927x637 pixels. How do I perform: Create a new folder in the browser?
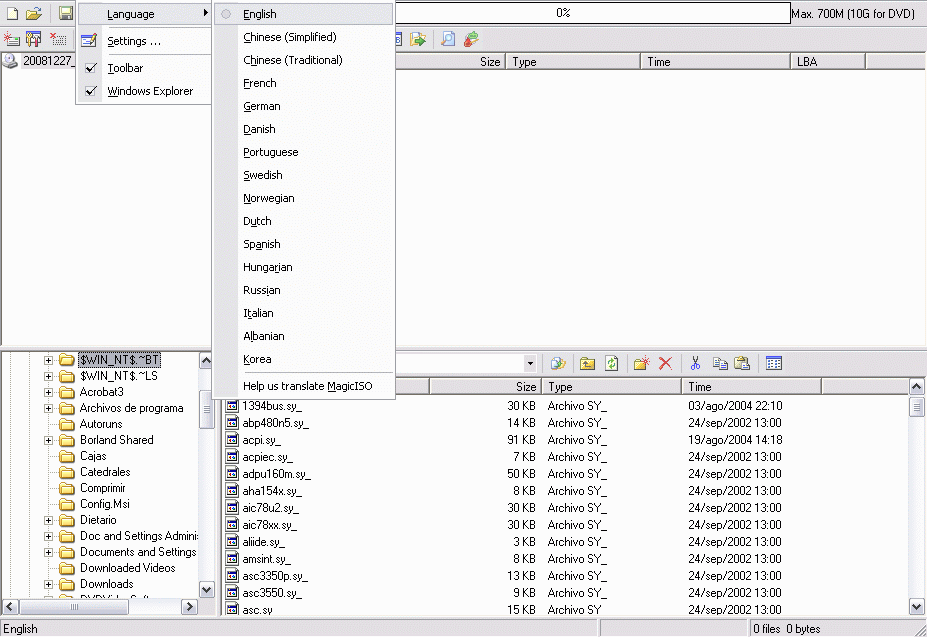click(x=642, y=363)
